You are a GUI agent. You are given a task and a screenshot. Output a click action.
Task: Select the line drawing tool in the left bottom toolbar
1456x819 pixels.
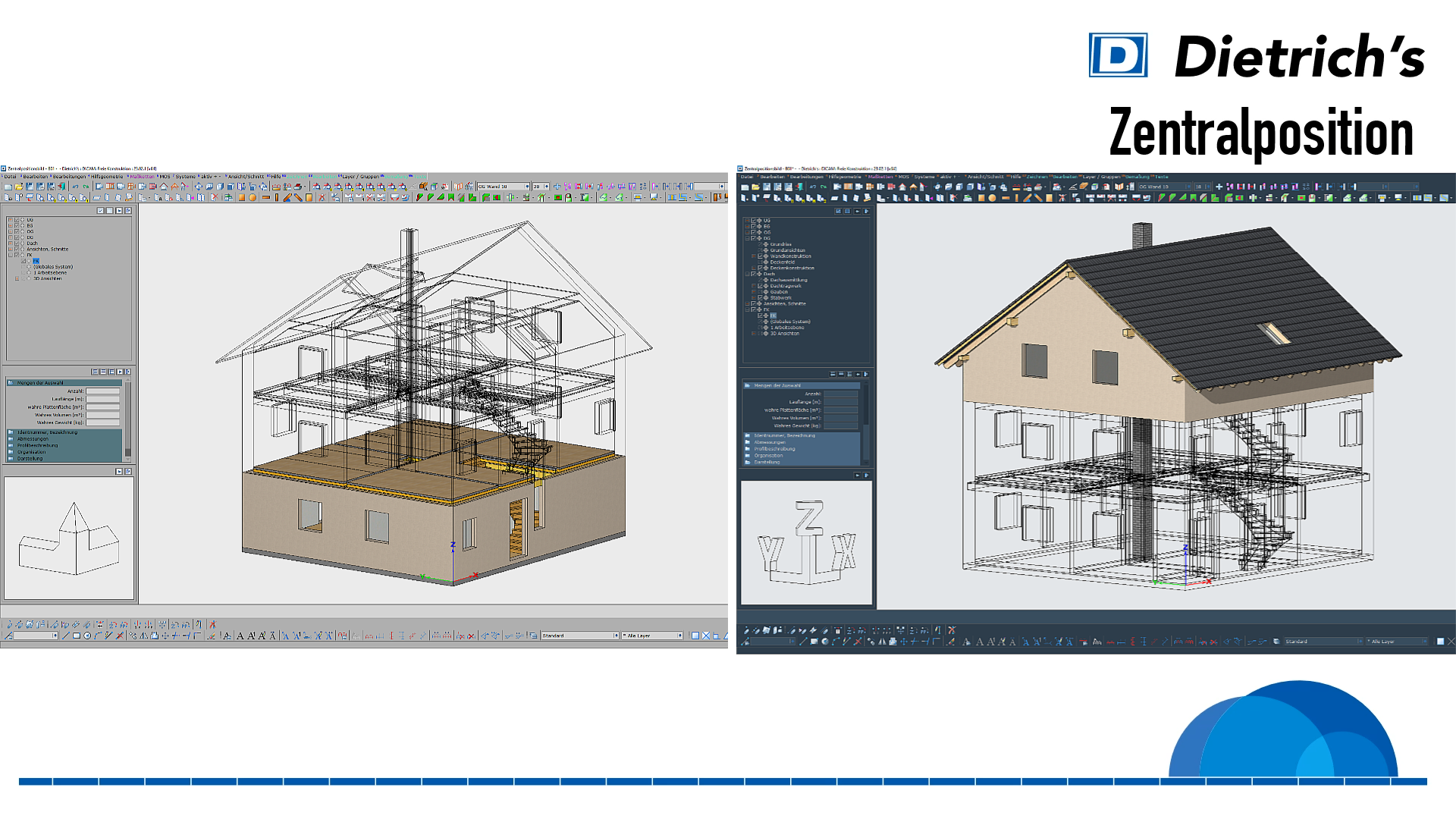click(66, 635)
